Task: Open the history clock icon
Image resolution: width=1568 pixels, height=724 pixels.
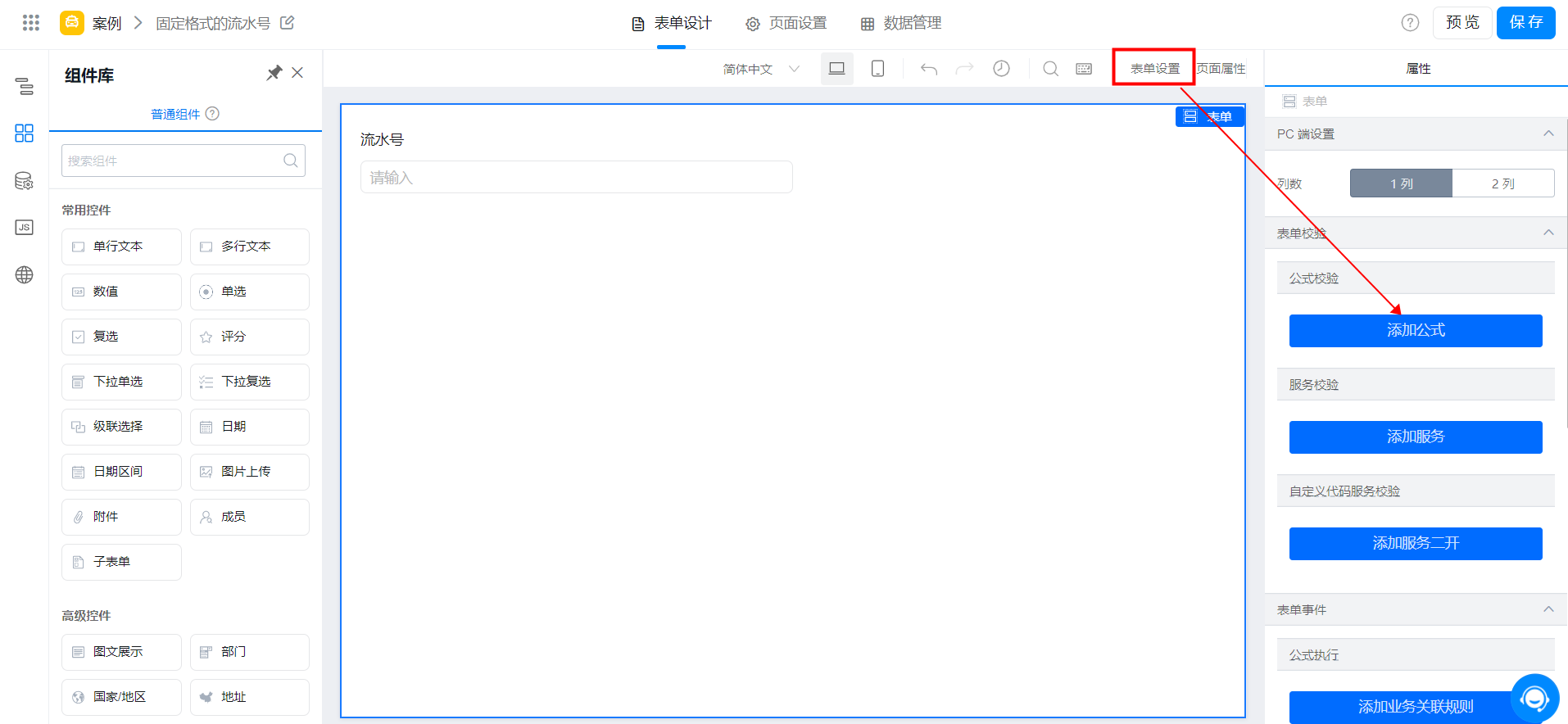Action: pyautogui.click(x=1001, y=69)
